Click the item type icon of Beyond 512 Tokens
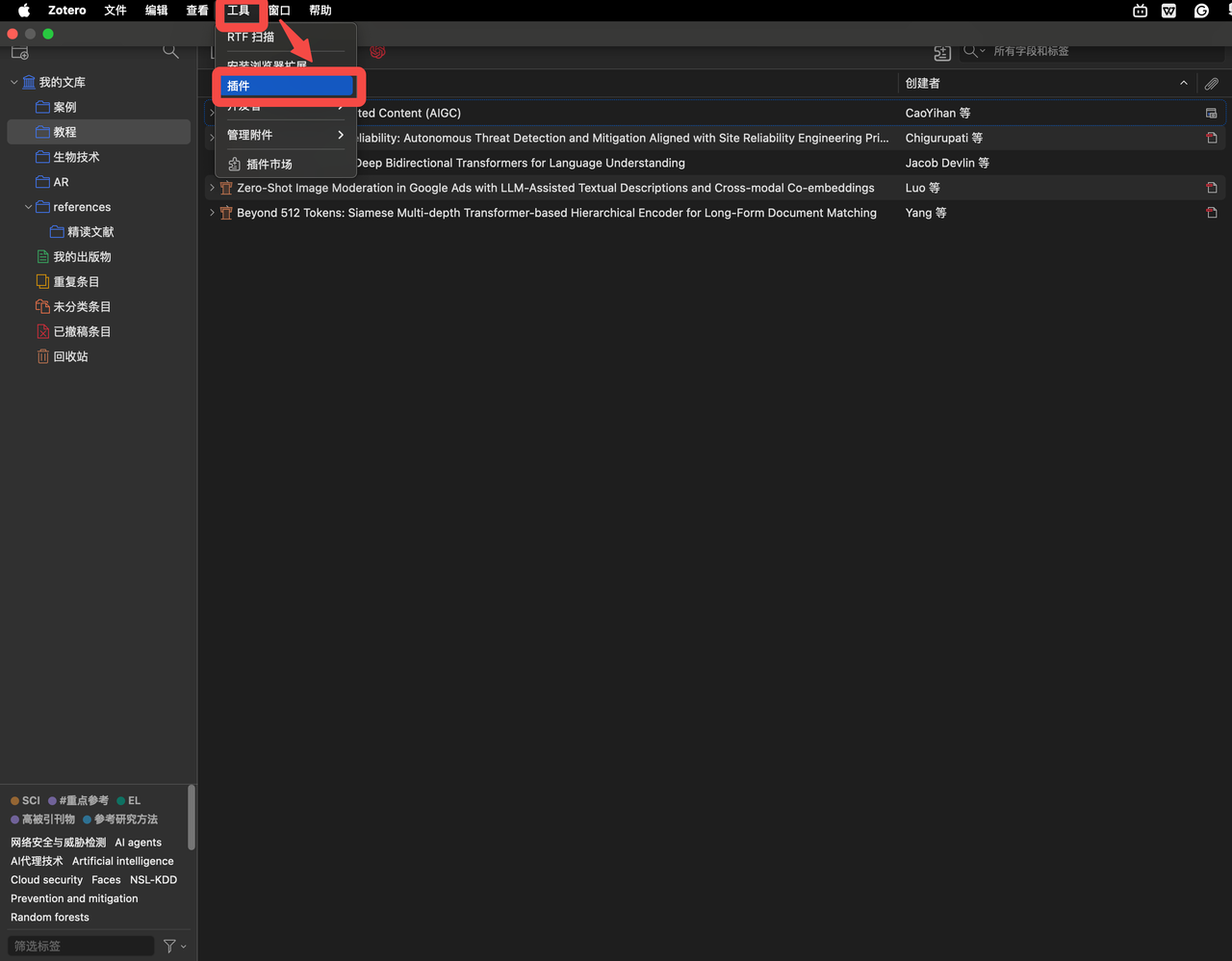Screen dimensions: 1232x961 226,213
